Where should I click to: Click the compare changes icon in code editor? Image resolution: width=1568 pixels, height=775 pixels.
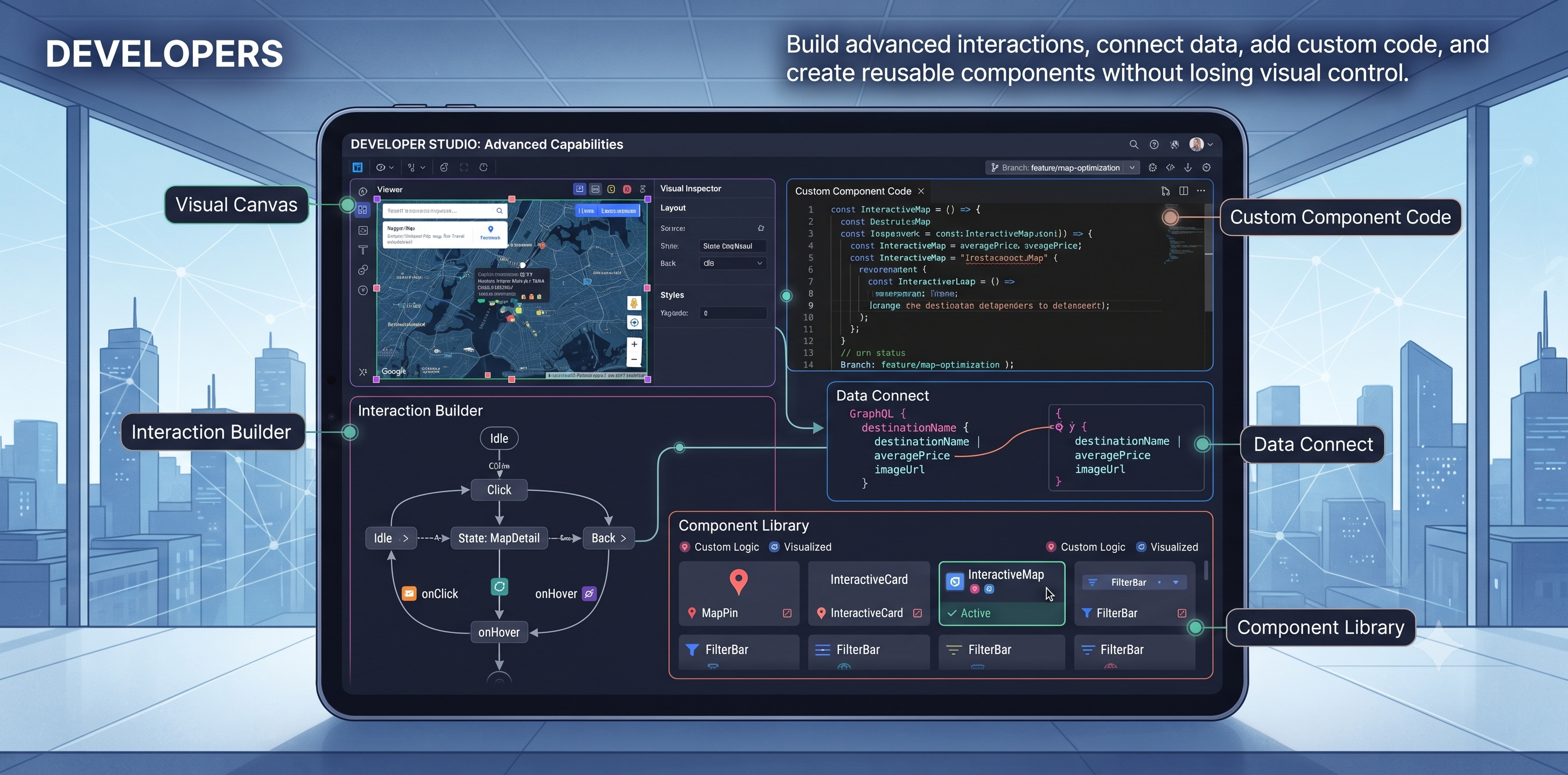[1165, 191]
